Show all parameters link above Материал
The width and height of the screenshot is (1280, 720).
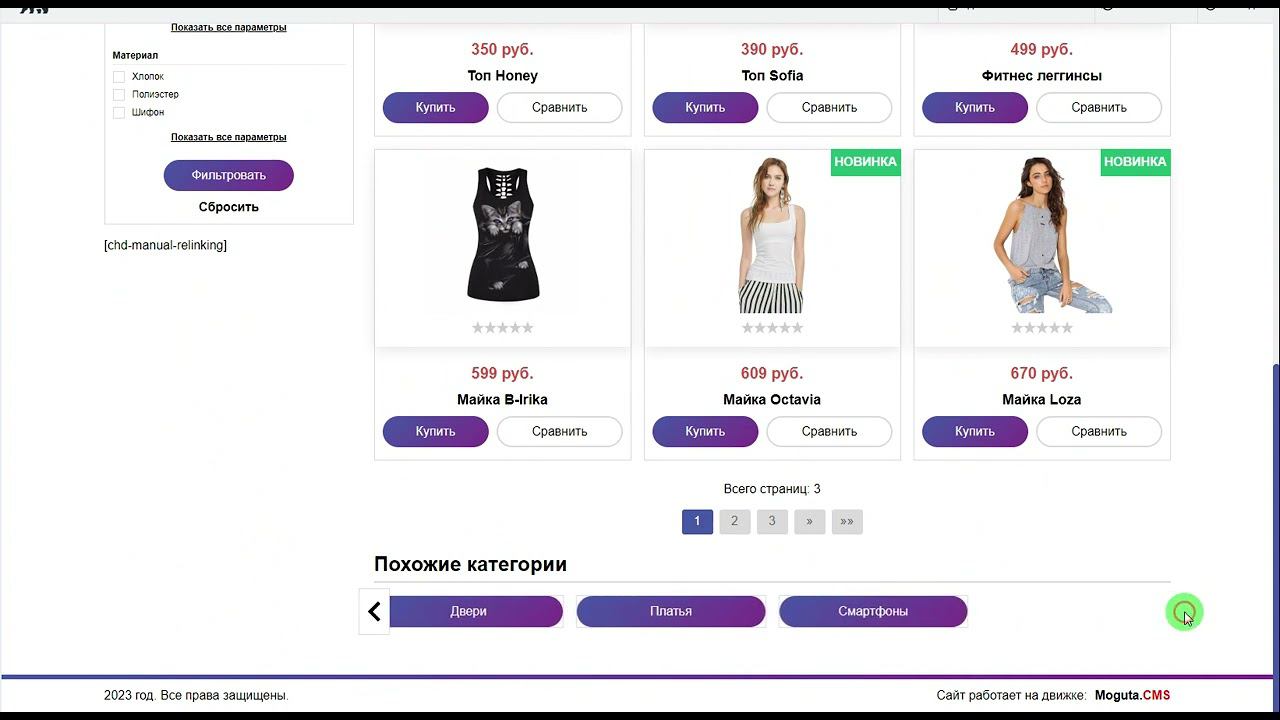(x=229, y=27)
